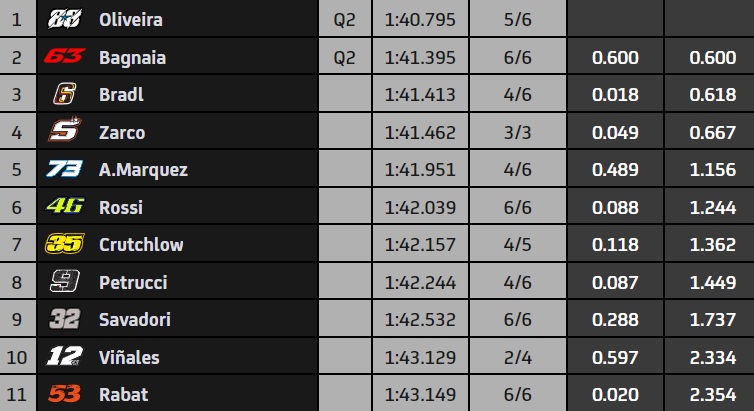Viewport: 754px width, 411px height.
Task: Click Zarco's lap count 3/3
Action: [517, 132]
